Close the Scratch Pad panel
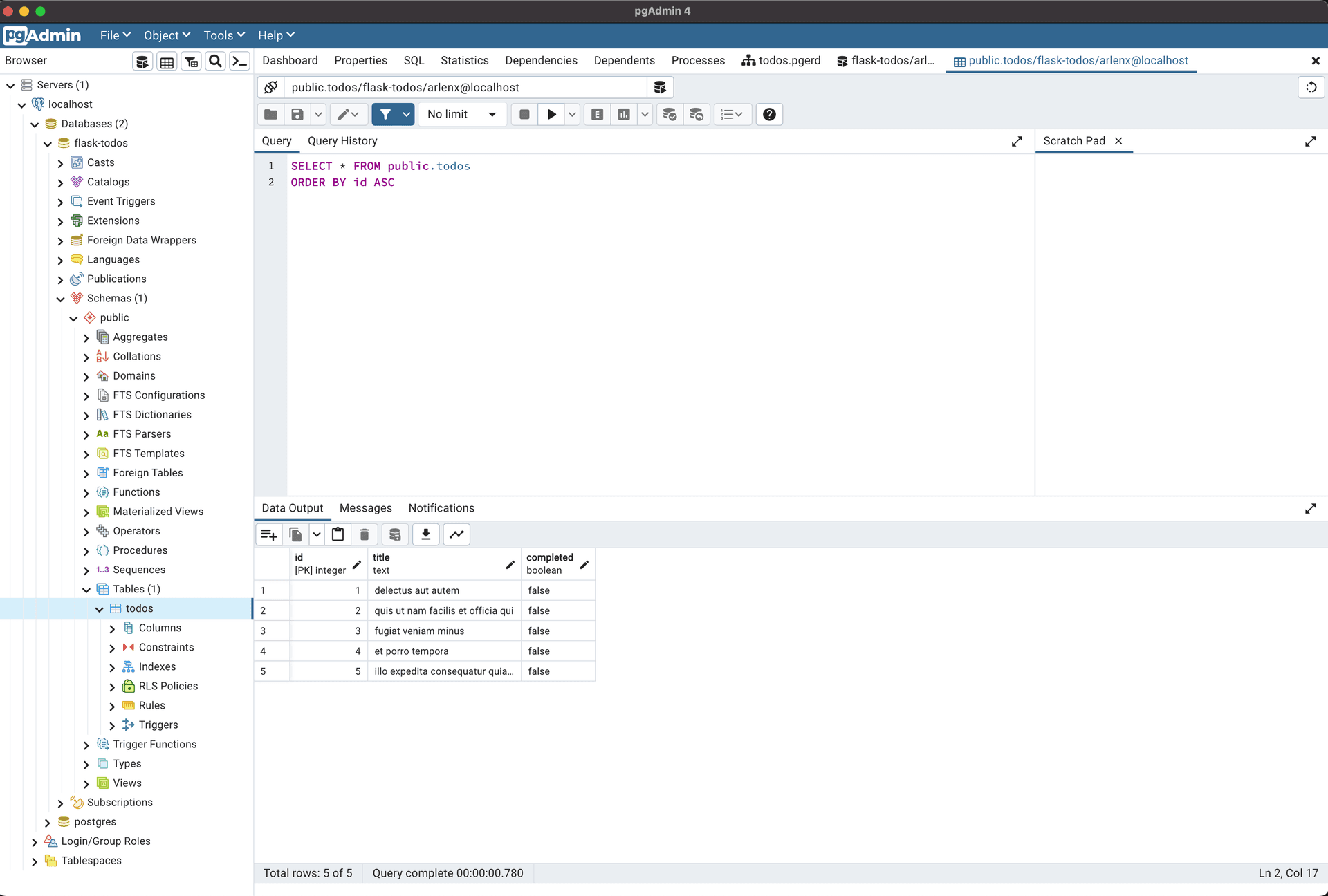1328x896 pixels. pos(1118,141)
